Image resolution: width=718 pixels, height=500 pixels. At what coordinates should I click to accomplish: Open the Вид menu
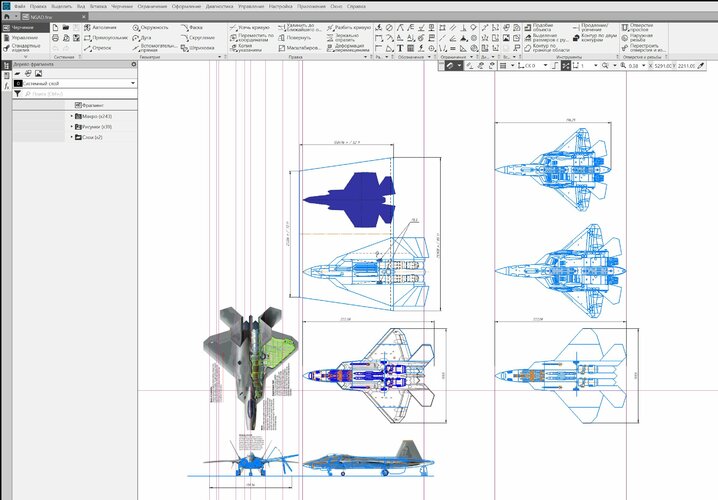point(81,6)
